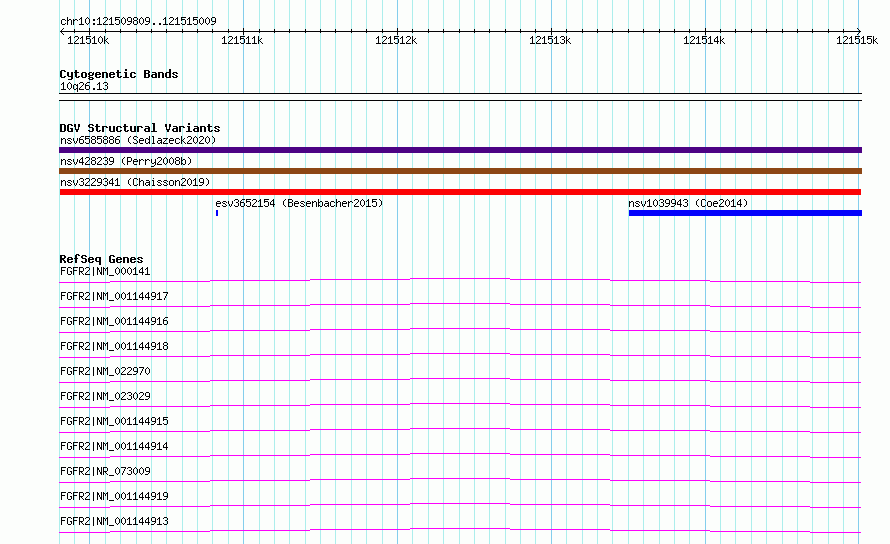Click the 10q26.13 band label
The width and height of the screenshot is (890, 544).
84,86
